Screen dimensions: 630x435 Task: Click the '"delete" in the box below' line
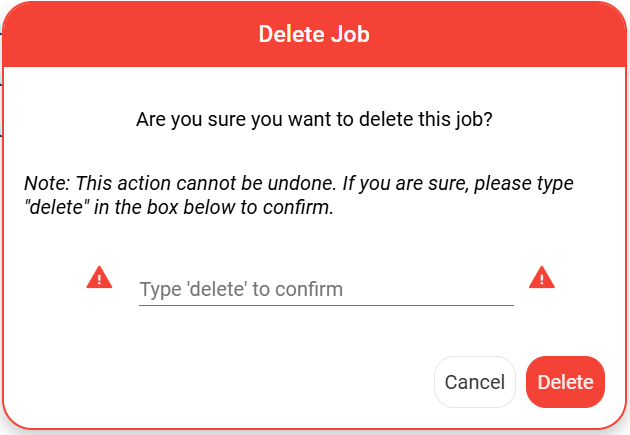pos(179,208)
